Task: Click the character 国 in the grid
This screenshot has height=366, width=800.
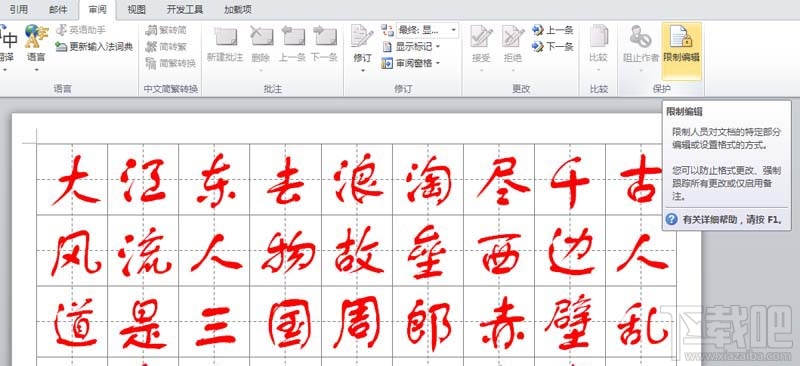Action: tap(290, 324)
